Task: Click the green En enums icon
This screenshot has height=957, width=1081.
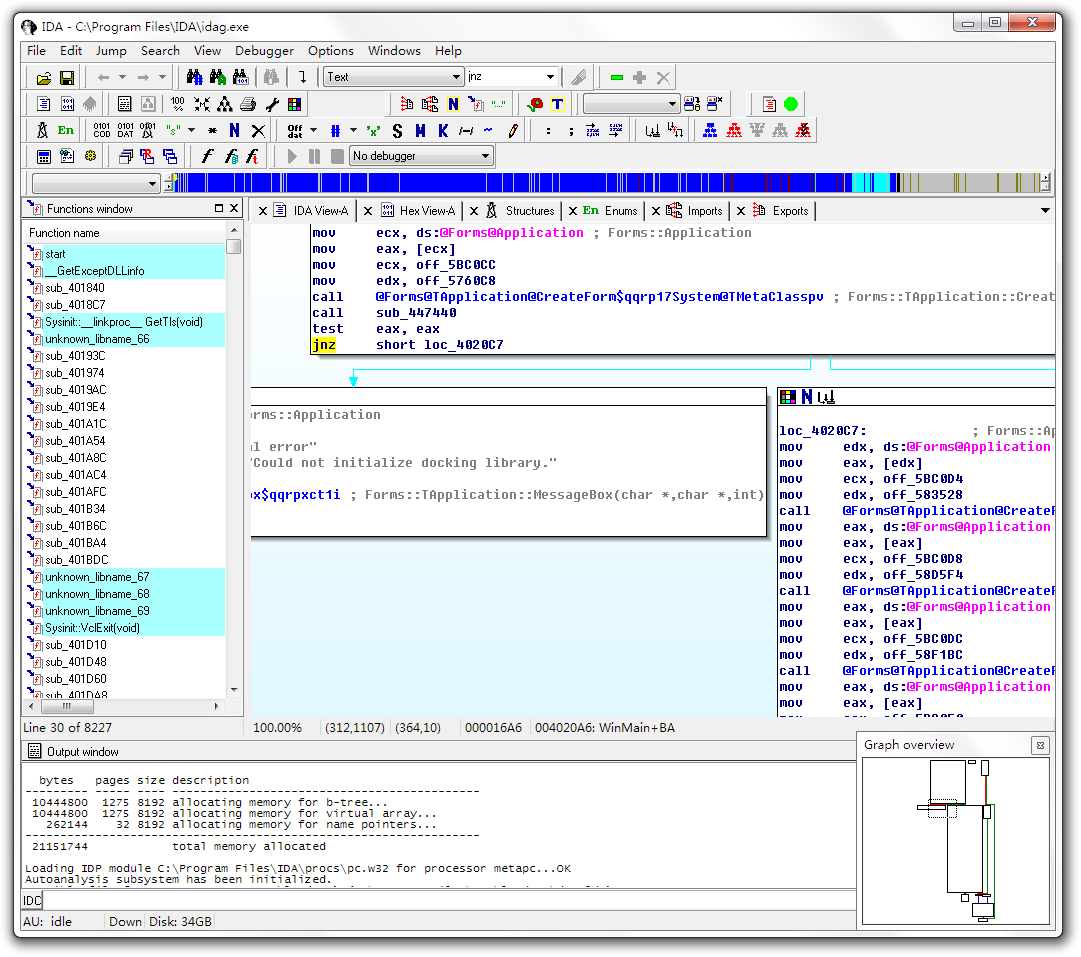Action: pos(65,130)
